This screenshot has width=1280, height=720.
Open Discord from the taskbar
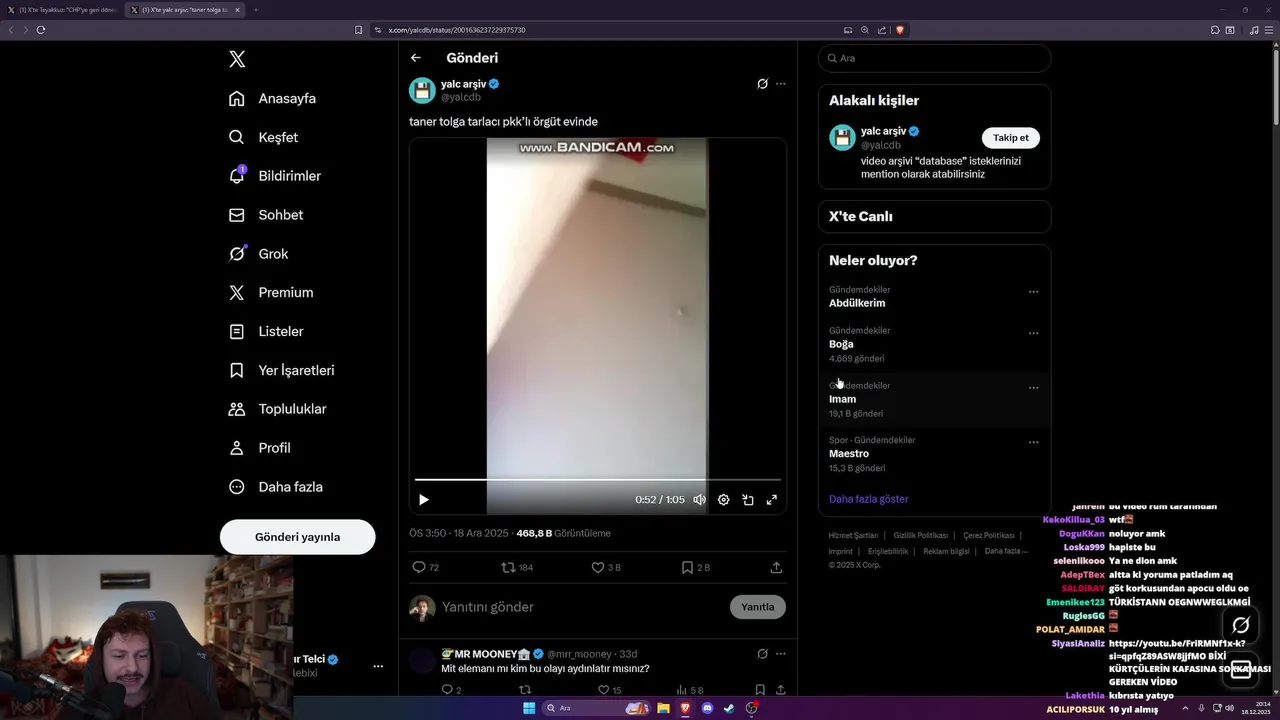pos(708,708)
